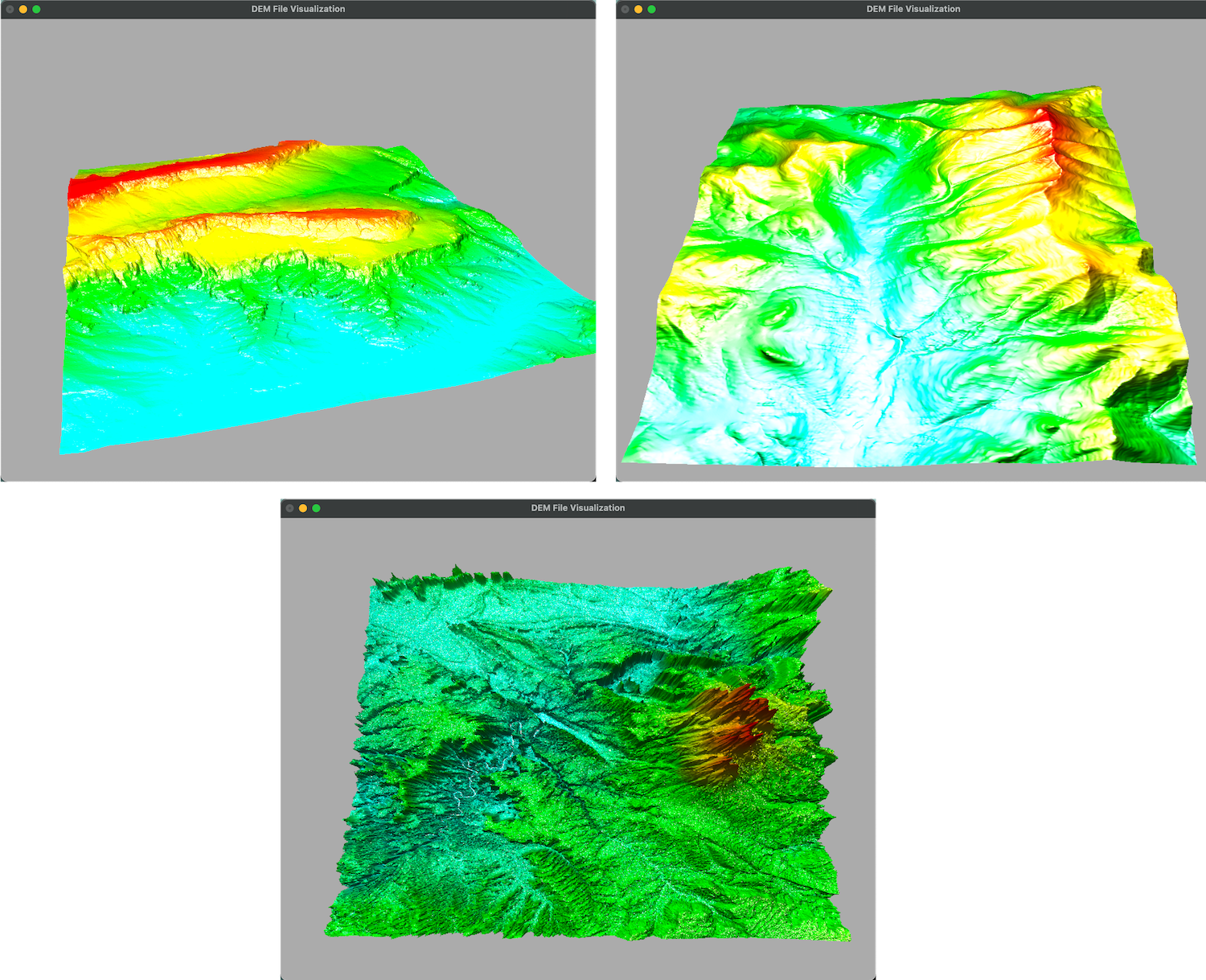
Task: Activate bottom window by clicking its title
Action: (578, 508)
